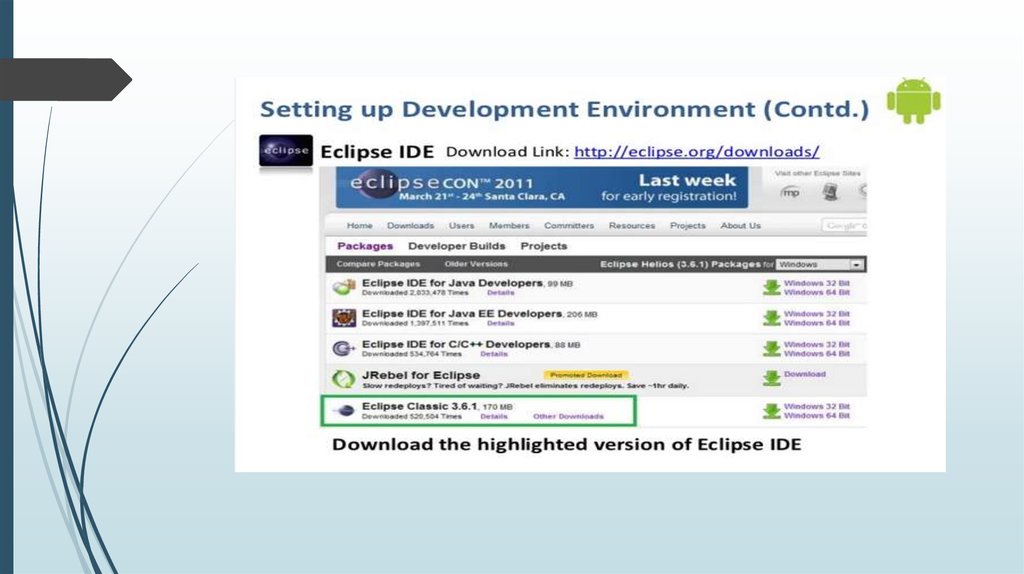Click the JRebel Download link
The height and width of the screenshot is (574, 1024).
(805, 374)
